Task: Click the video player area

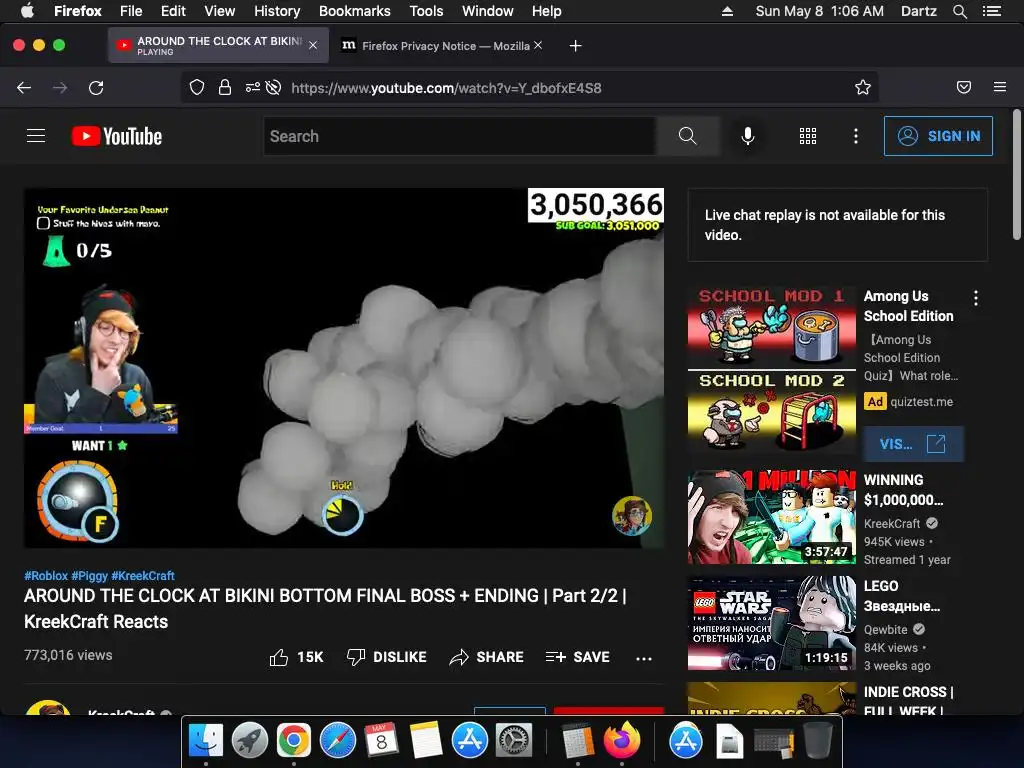Action: click(x=344, y=368)
